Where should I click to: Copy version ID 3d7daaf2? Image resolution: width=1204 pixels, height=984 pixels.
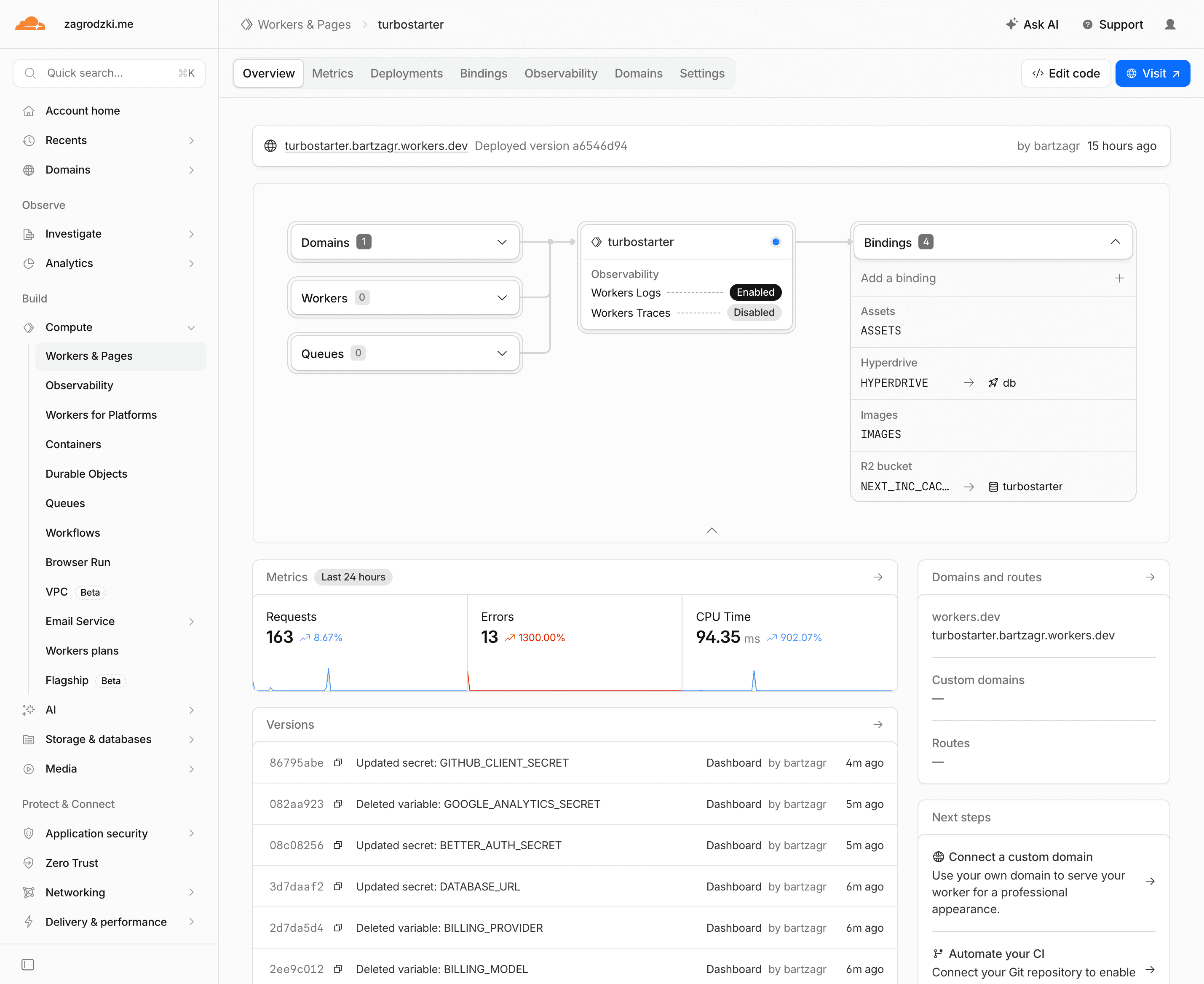pos(338,887)
